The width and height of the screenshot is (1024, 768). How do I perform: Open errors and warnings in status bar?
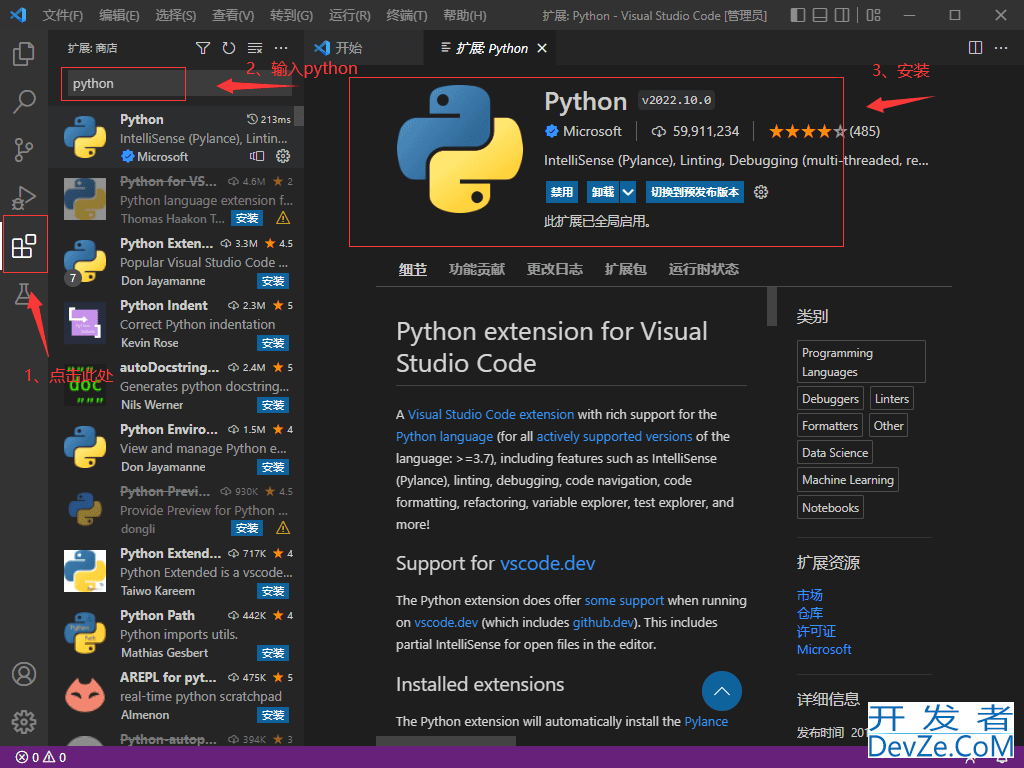click(x=40, y=757)
